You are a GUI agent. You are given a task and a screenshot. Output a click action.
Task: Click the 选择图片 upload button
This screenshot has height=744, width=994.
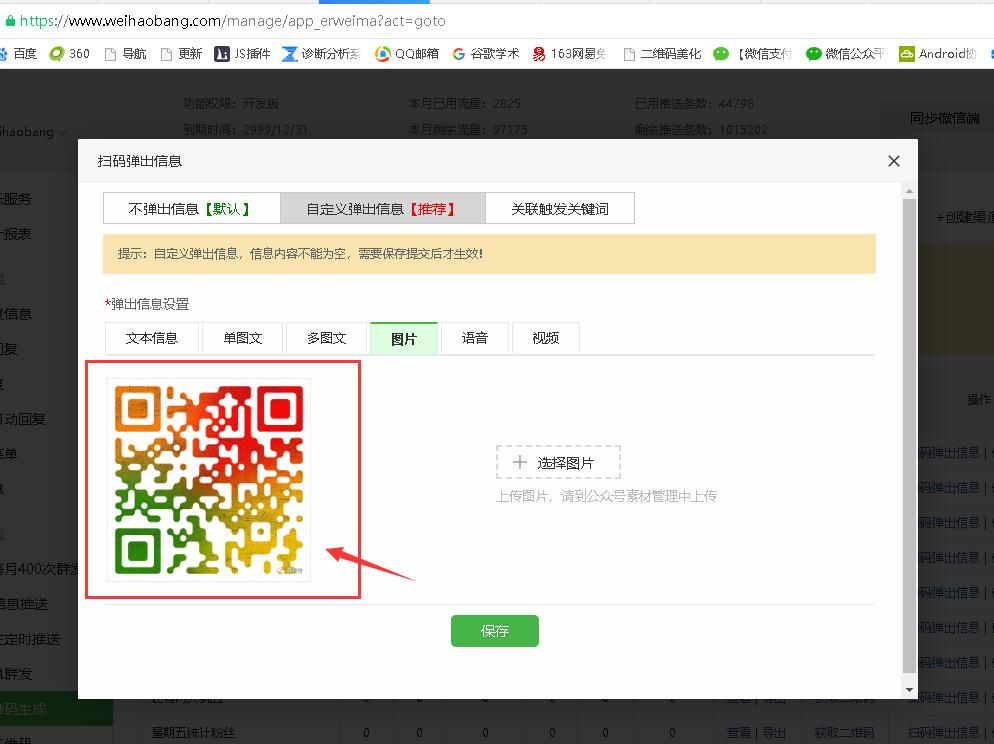558,462
